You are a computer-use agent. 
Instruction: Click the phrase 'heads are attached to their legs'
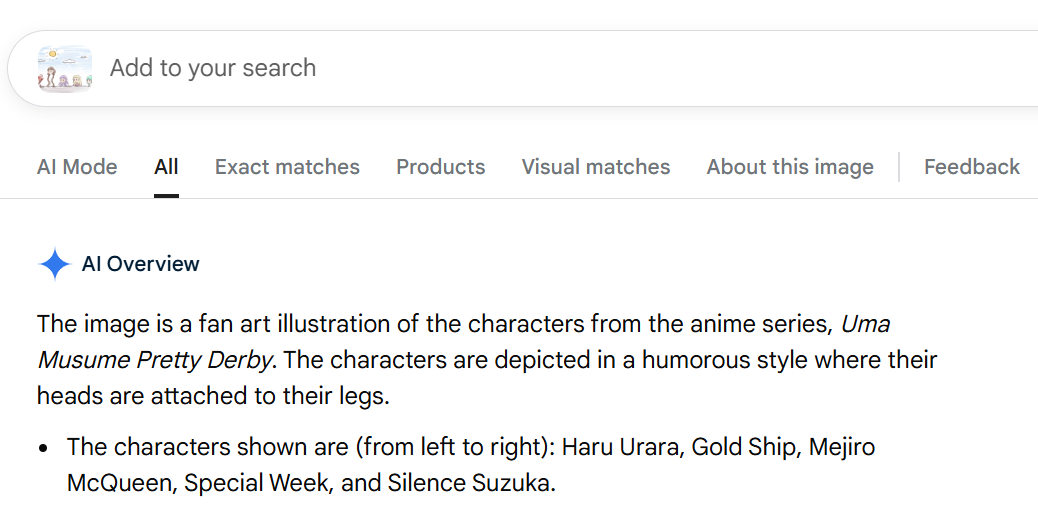click(x=210, y=396)
